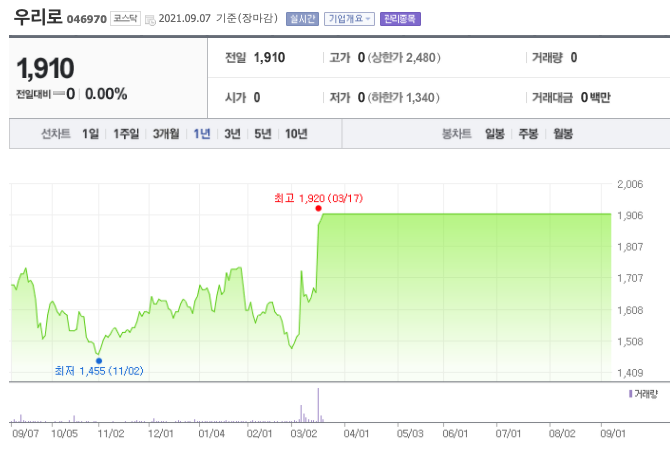Click the 하한가 1,340 text
Screen dimensions: 670x457
pos(404,98)
